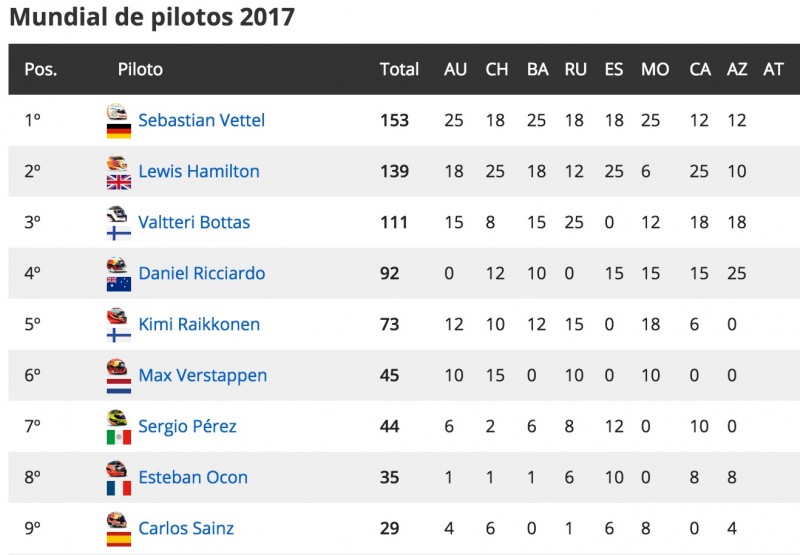Click the Australian flag beside Ricciardo

point(119,284)
